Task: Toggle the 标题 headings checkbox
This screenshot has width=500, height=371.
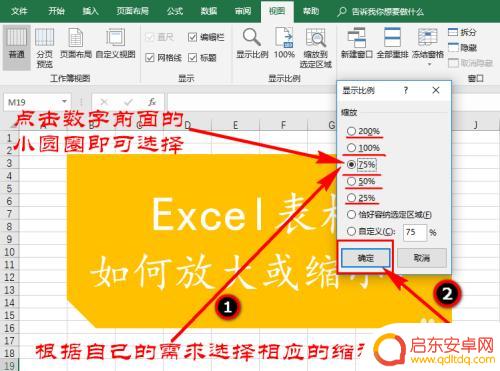Action: [192, 58]
